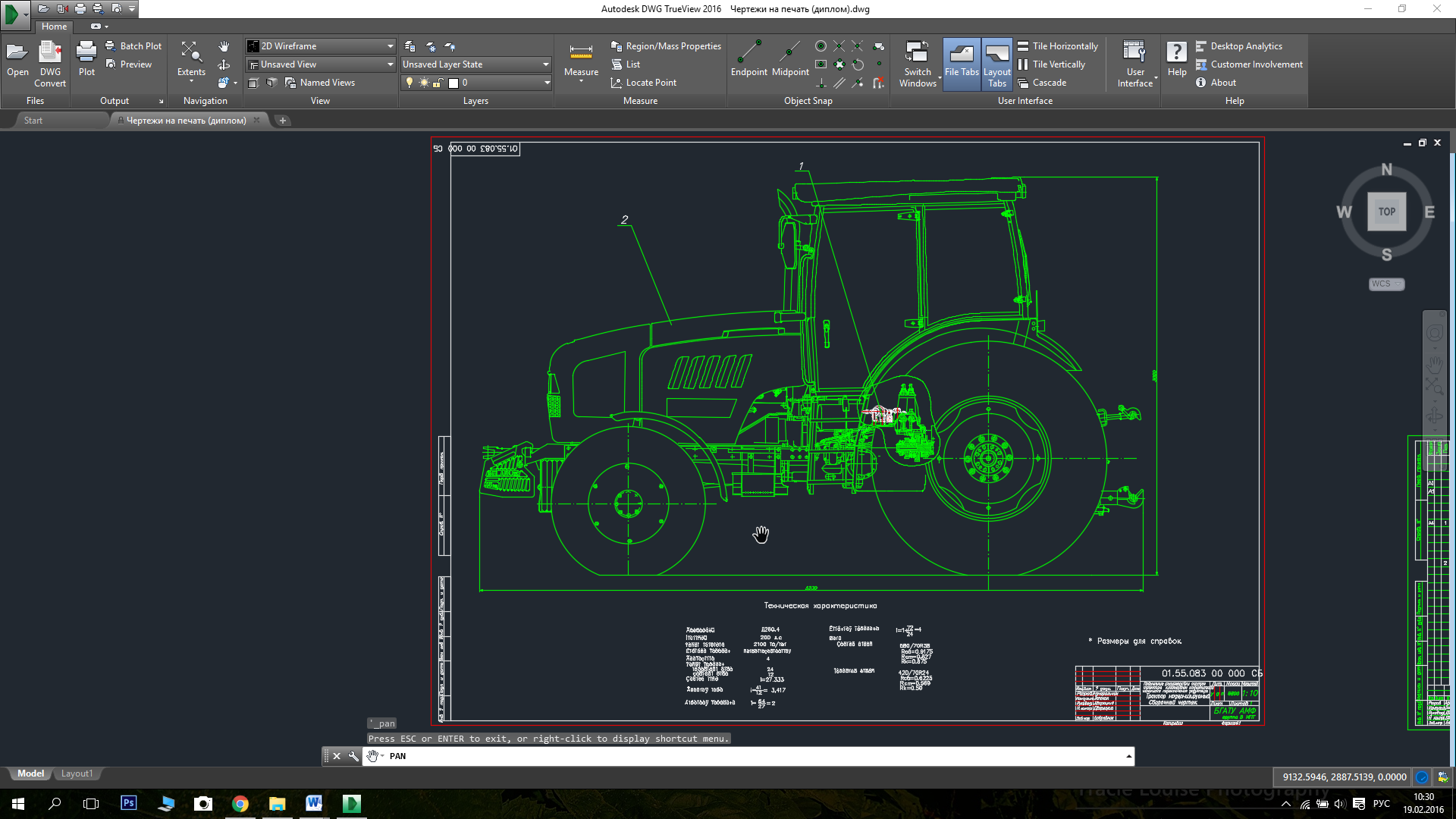
Task: Expand quick access toolbar customize arrow
Action: pyautogui.click(x=132, y=8)
